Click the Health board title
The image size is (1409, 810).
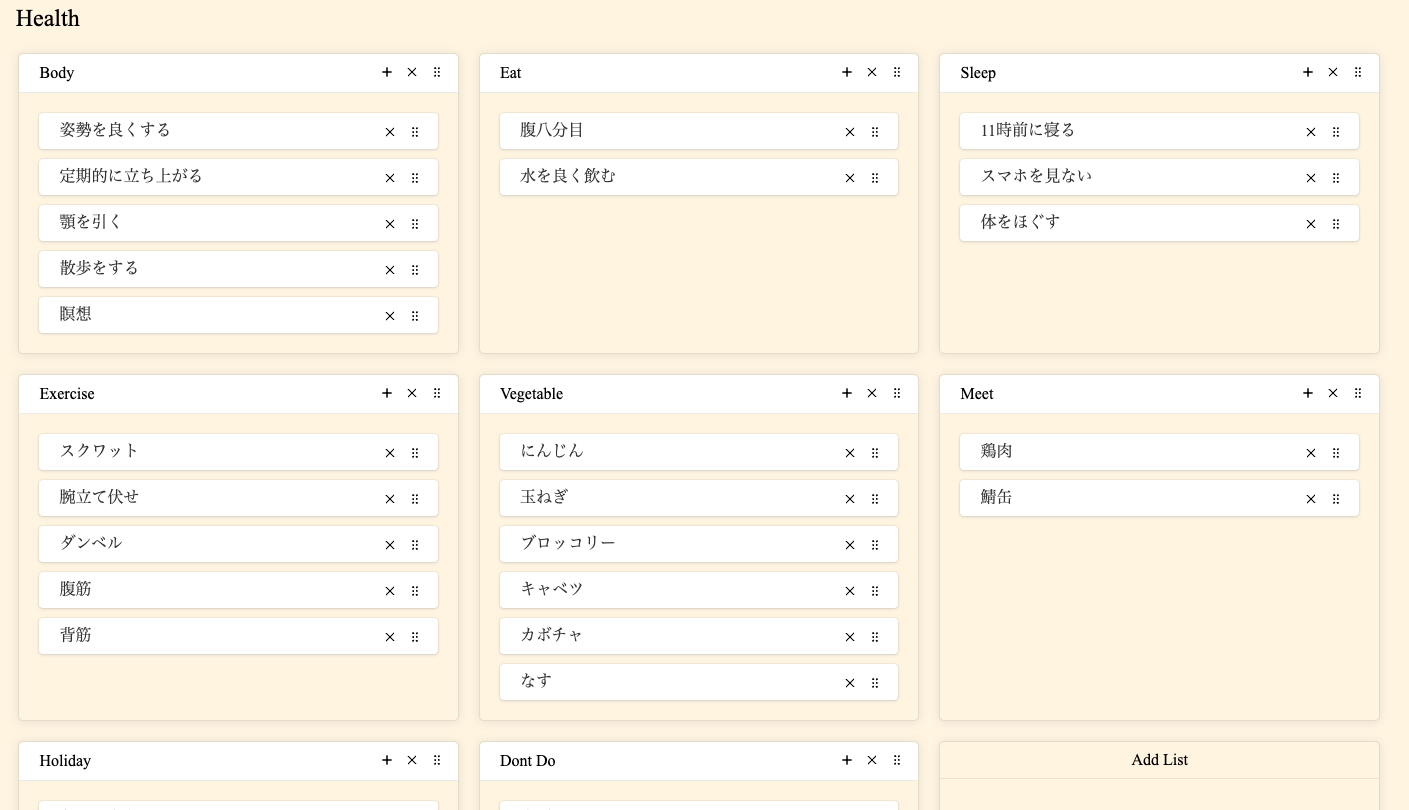click(x=48, y=19)
